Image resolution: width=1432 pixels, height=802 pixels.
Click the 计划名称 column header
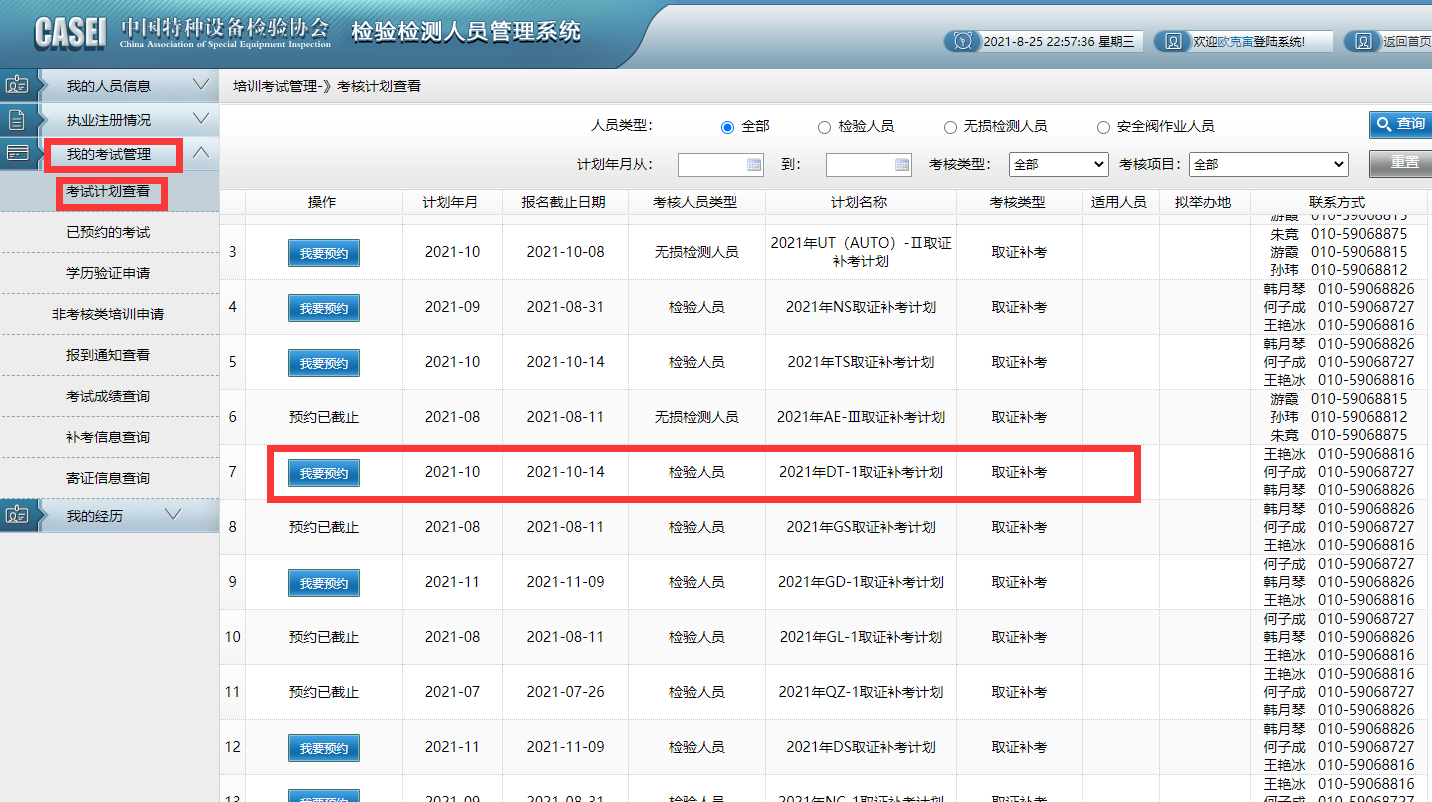tap(860, 202)
